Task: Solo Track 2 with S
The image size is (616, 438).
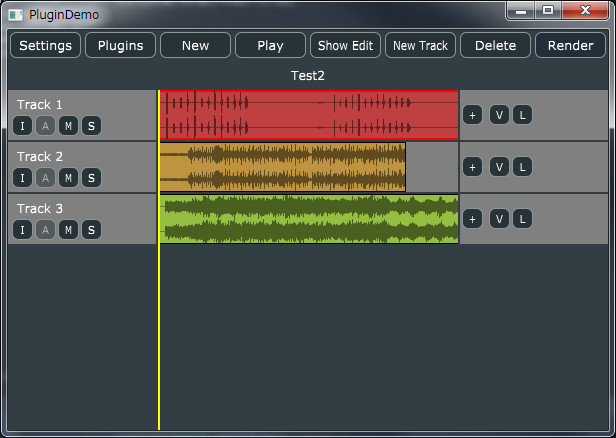Action: click(x=92, y=178)
